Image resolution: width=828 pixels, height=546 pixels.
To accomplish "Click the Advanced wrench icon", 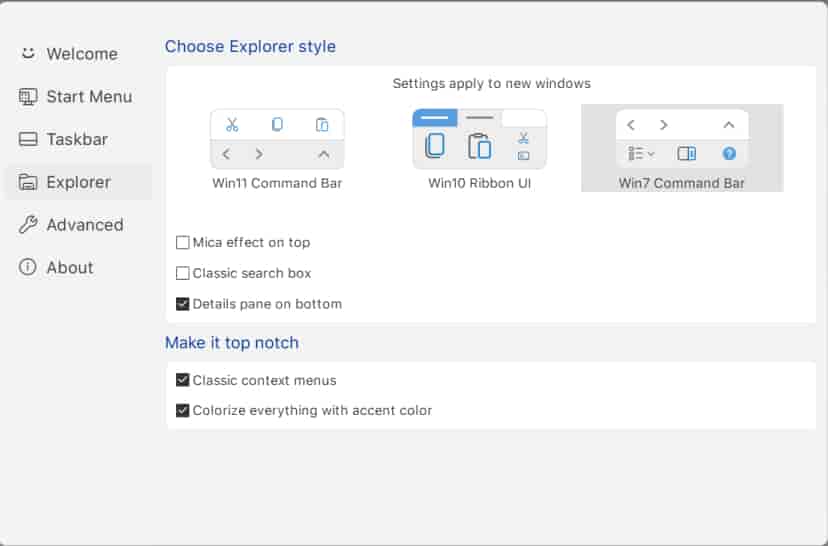I will 28,225.
